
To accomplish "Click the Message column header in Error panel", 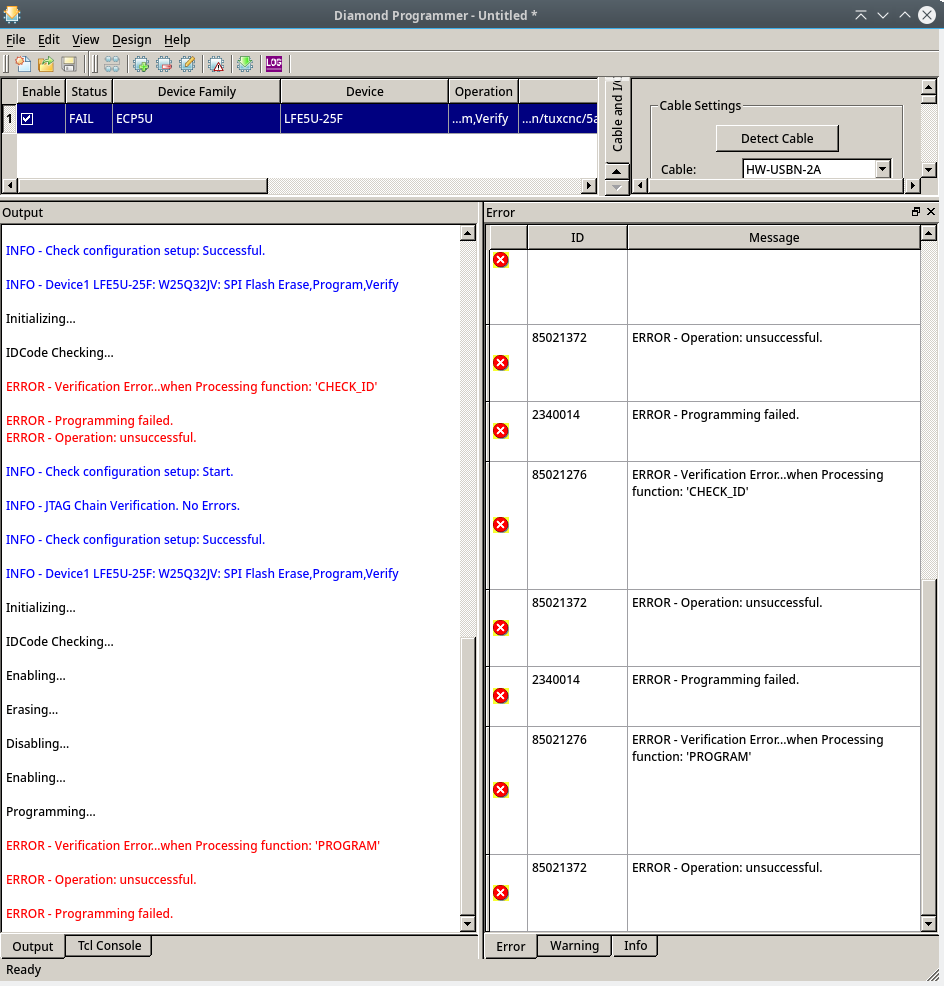I will pos(774,238).
